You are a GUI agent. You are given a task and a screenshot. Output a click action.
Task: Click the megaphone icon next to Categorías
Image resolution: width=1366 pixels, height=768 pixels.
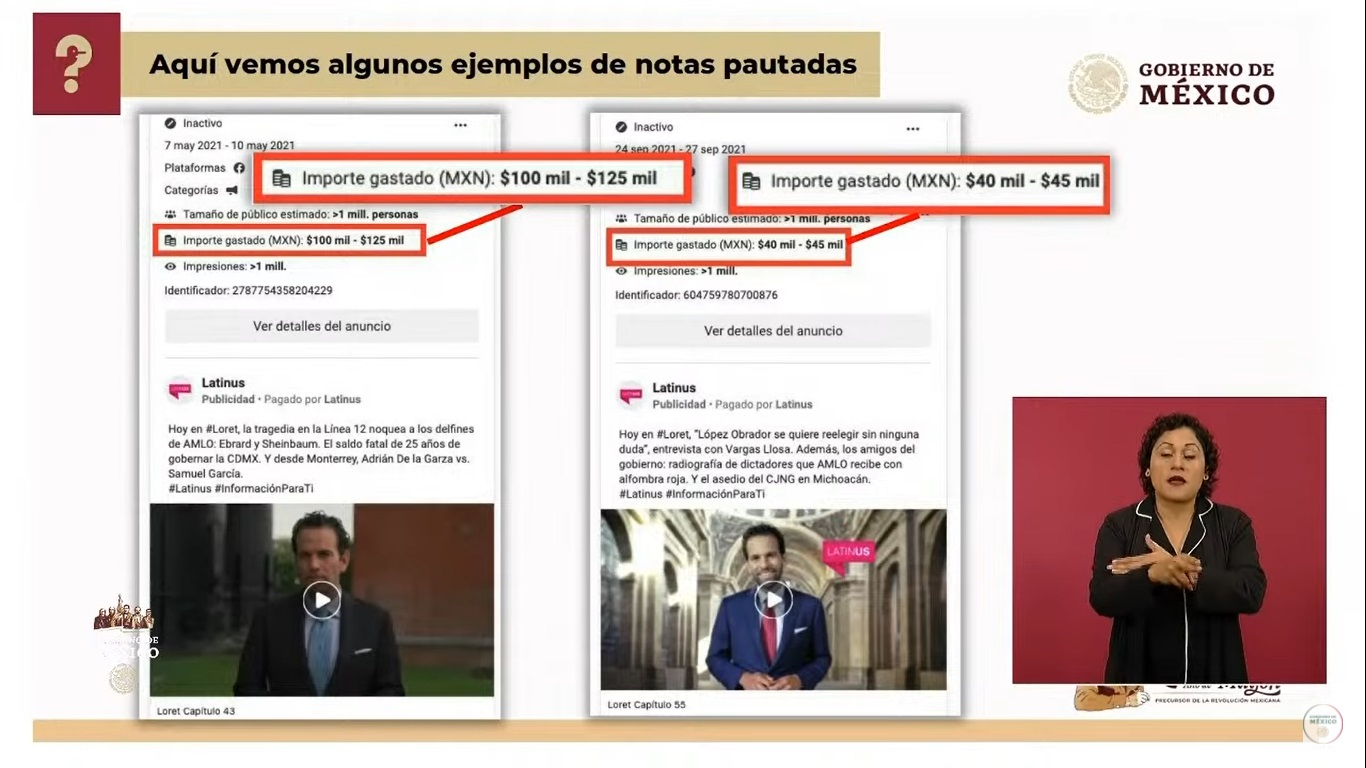[232, 190]
